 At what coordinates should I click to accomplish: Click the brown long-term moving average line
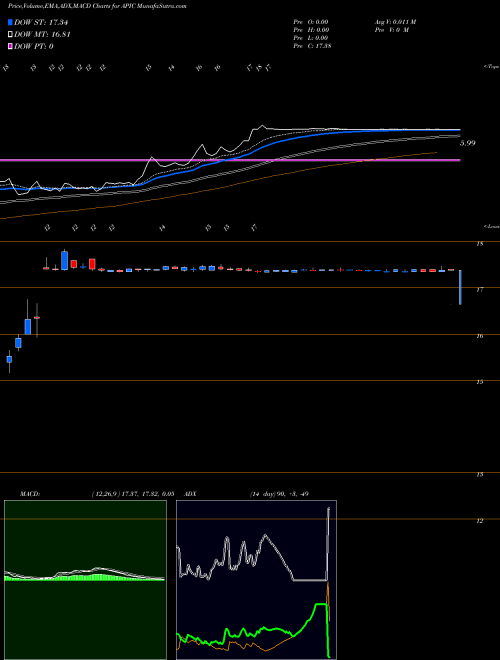click(x=219, y=186)
